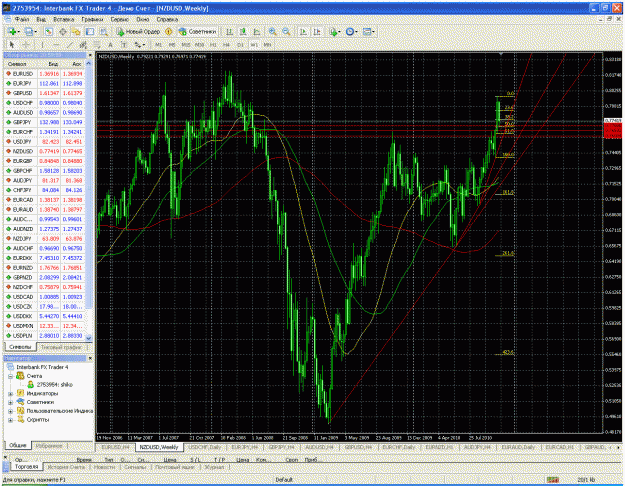Open the Справка menu
625x486 pixels.
tap(167, 19)
